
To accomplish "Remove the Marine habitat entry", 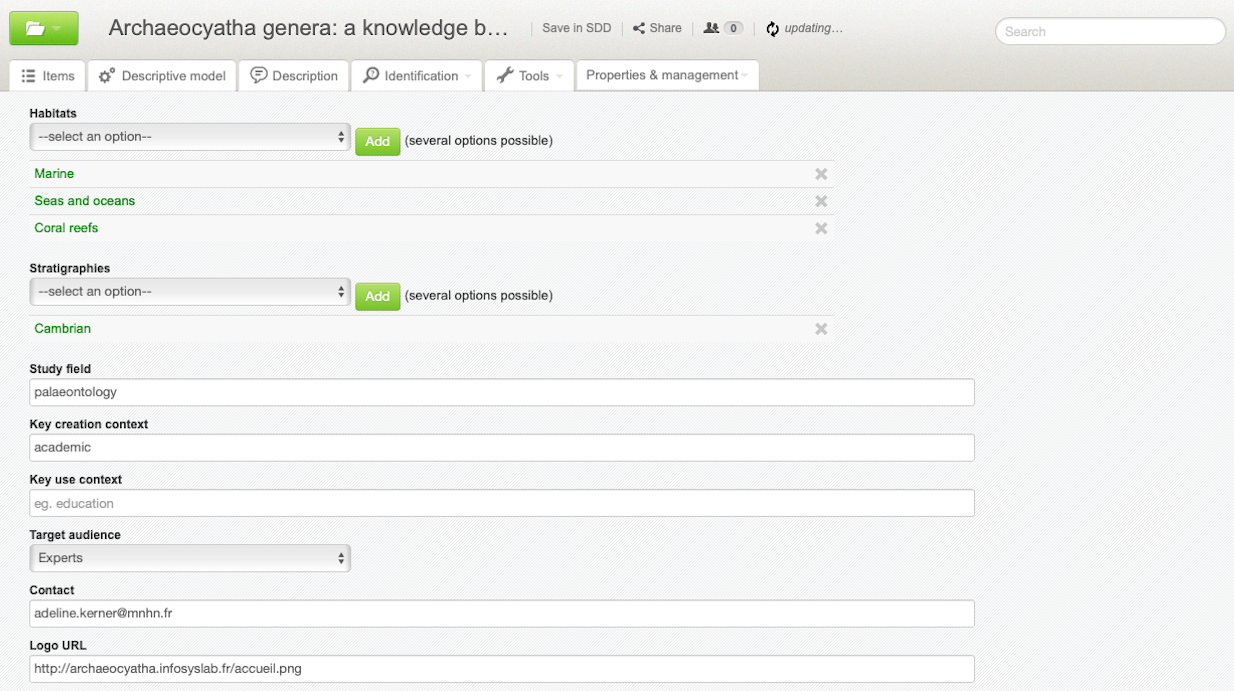I will (x=821, y=174).
